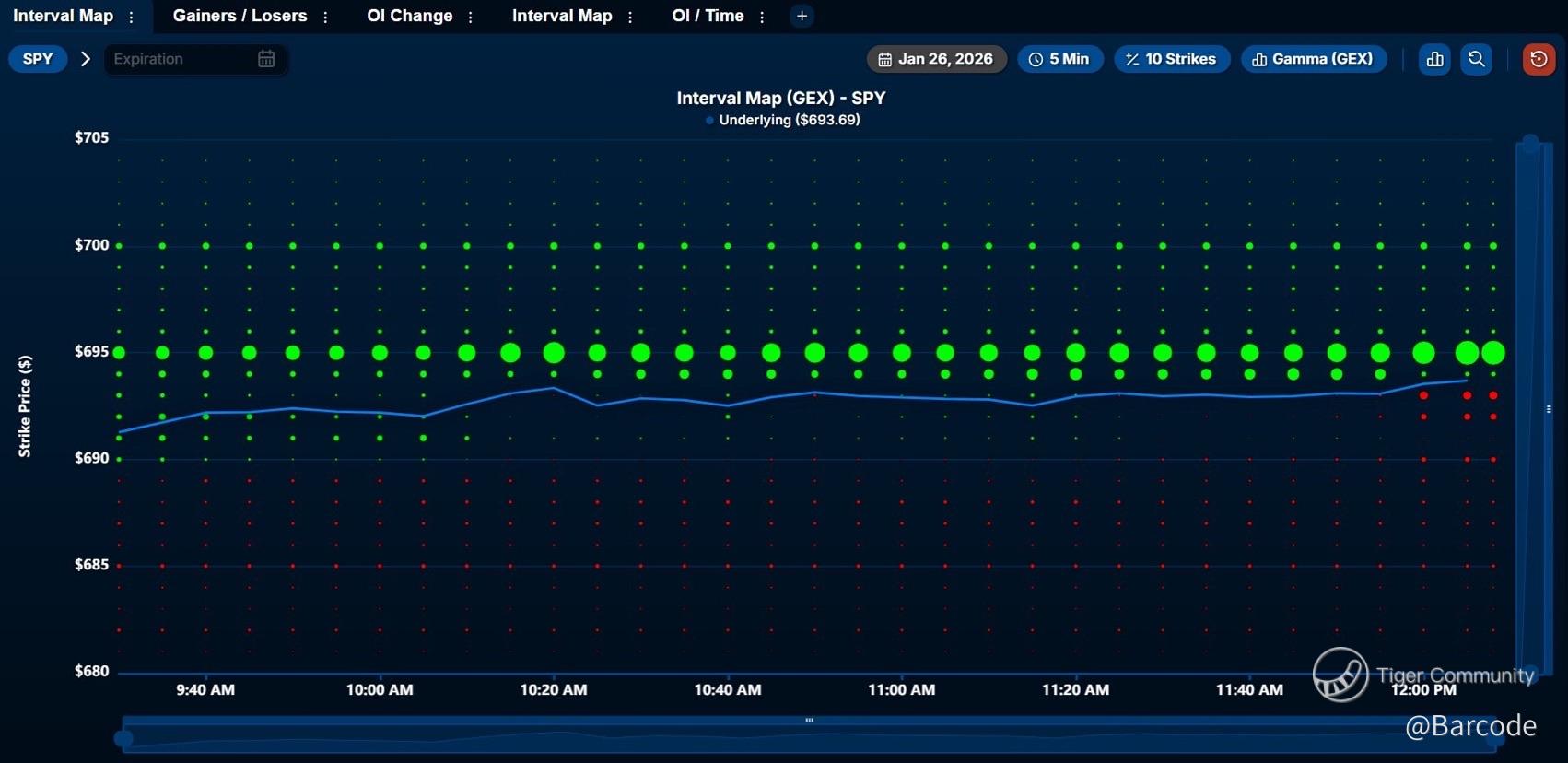Screen dimensions: 1568x763
Task: Open three-dot menu beside OI / Time tab
Action: [762, 17]
